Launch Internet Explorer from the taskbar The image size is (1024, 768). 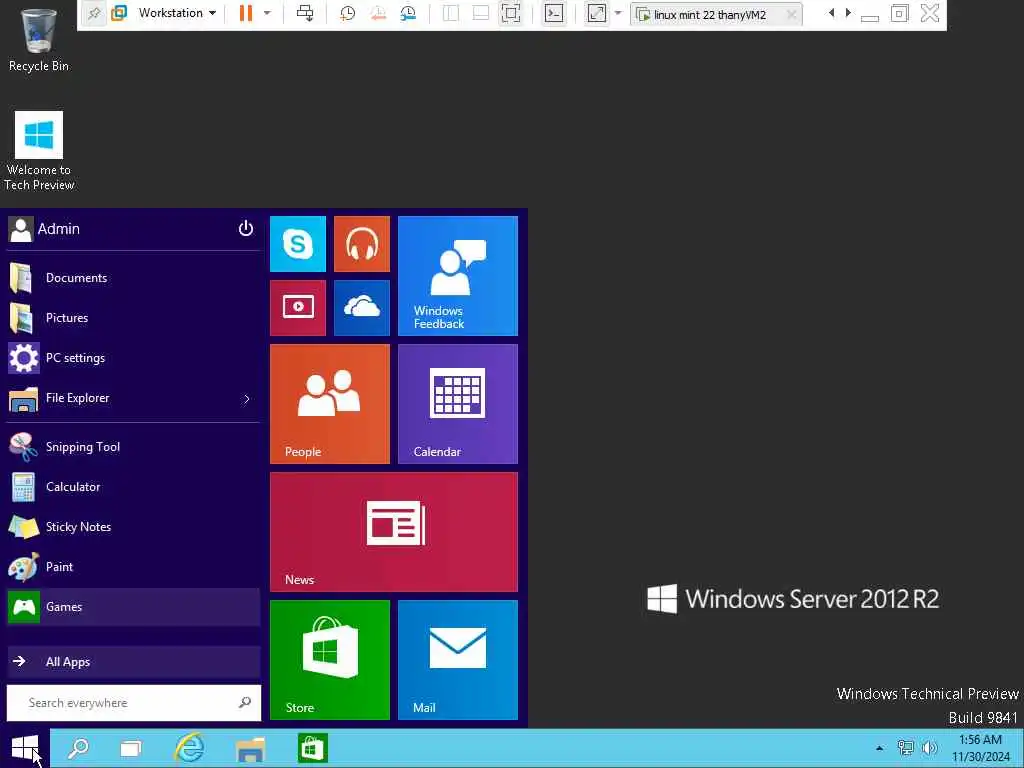190,748
